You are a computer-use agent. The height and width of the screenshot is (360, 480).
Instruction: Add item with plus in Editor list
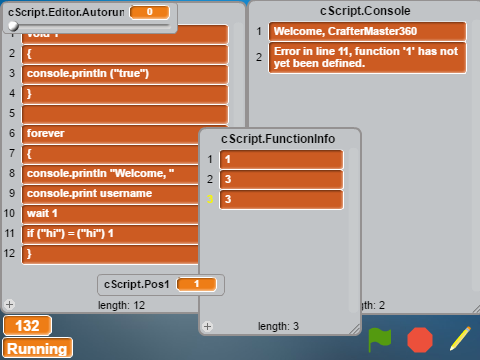[x=9, y=304]
